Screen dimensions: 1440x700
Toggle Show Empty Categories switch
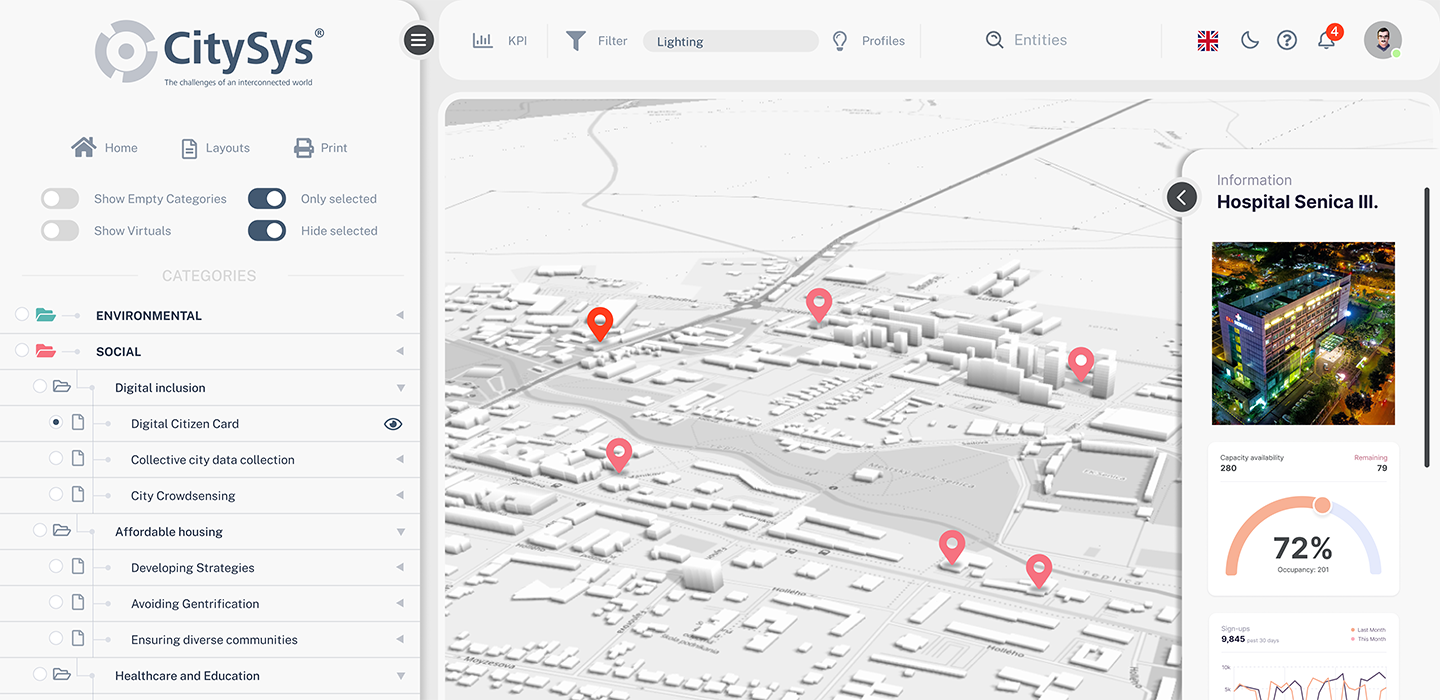(60, 198)
